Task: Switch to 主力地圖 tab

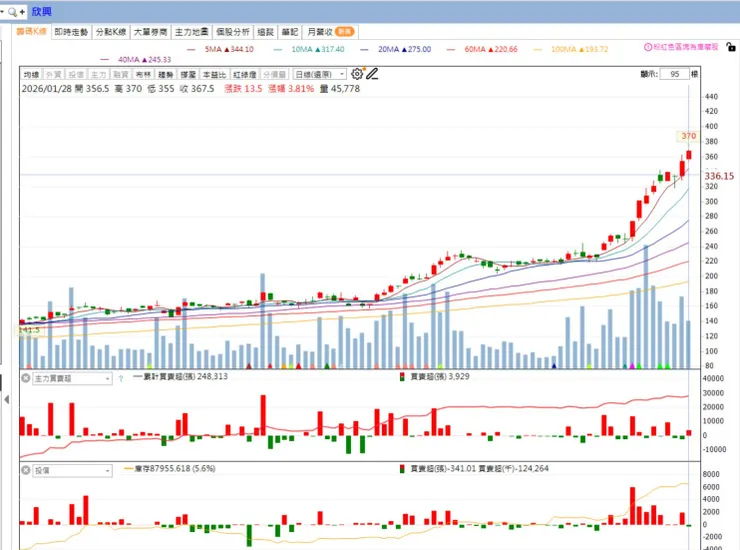Action: tap(192, 32)
